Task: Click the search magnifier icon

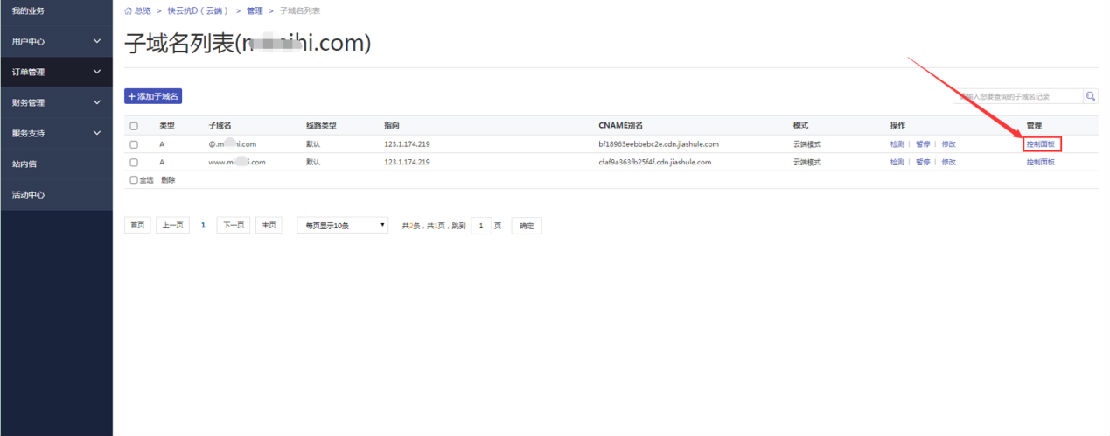Action: 1090,97
